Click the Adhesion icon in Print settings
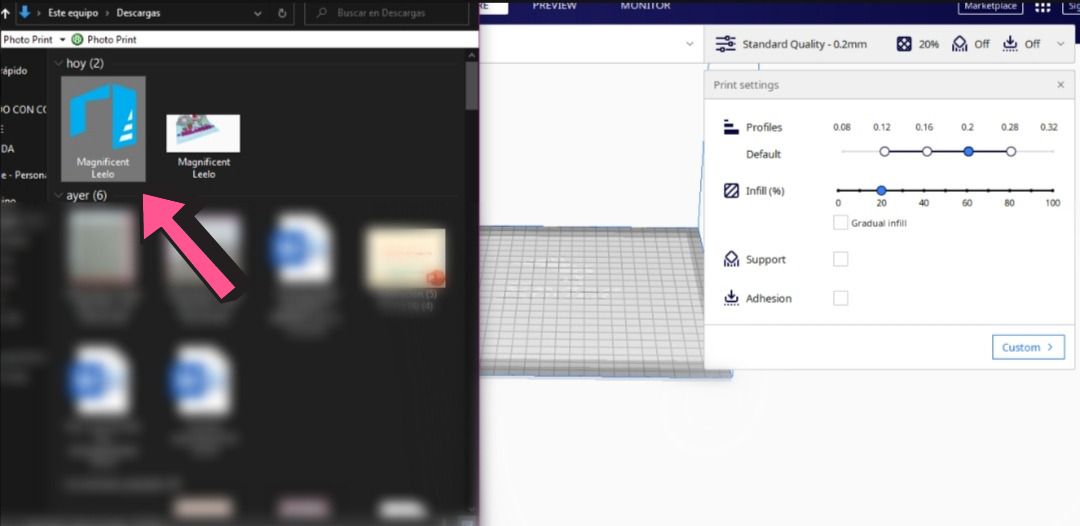The width and height of the screenshot is (1080, 526). click(x=731, y=297)
